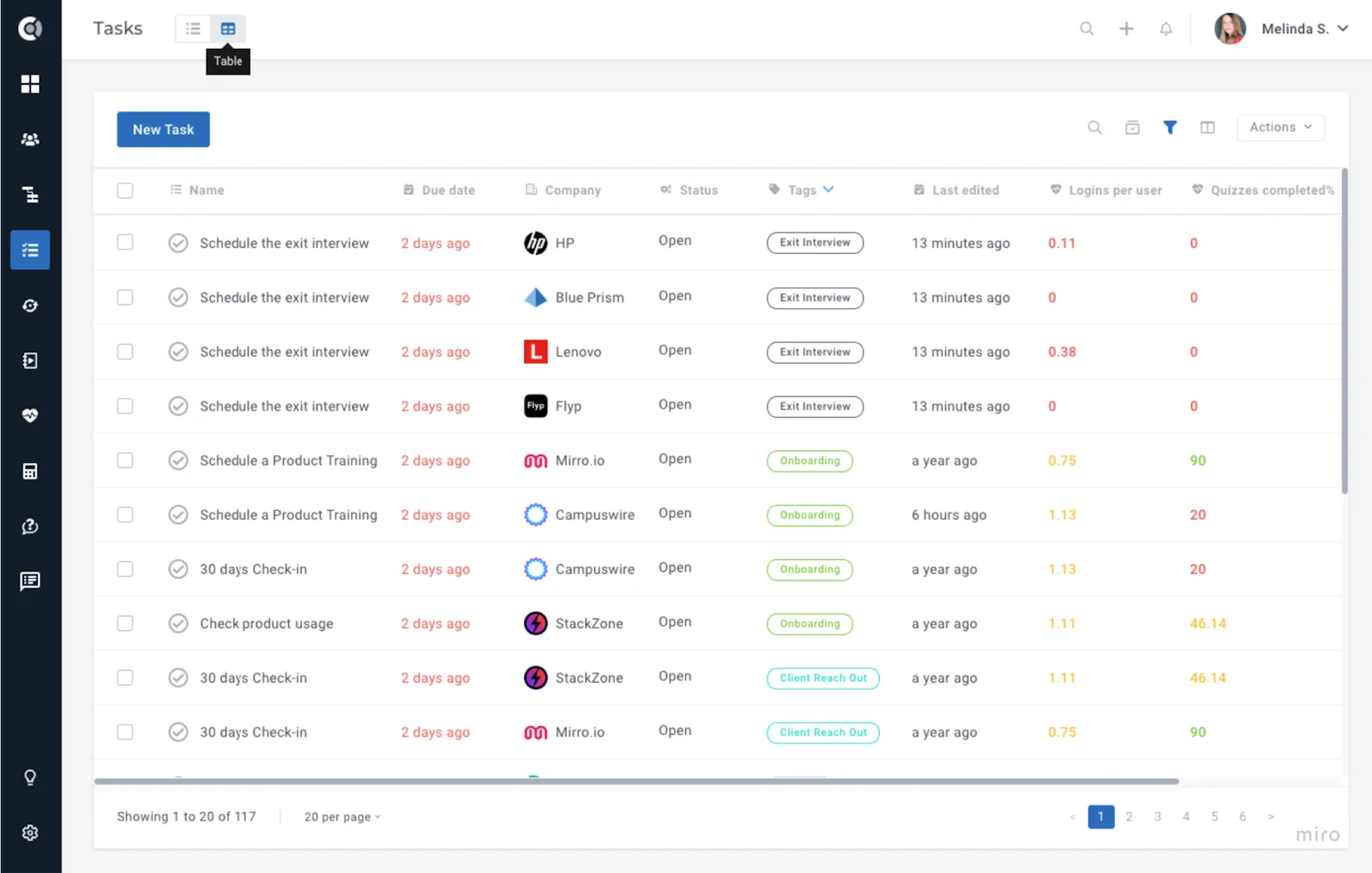Image resolution: width=1372 pixels, height=873 pixels.
Task: Go to page 6
Action: tap(1243, 817)
